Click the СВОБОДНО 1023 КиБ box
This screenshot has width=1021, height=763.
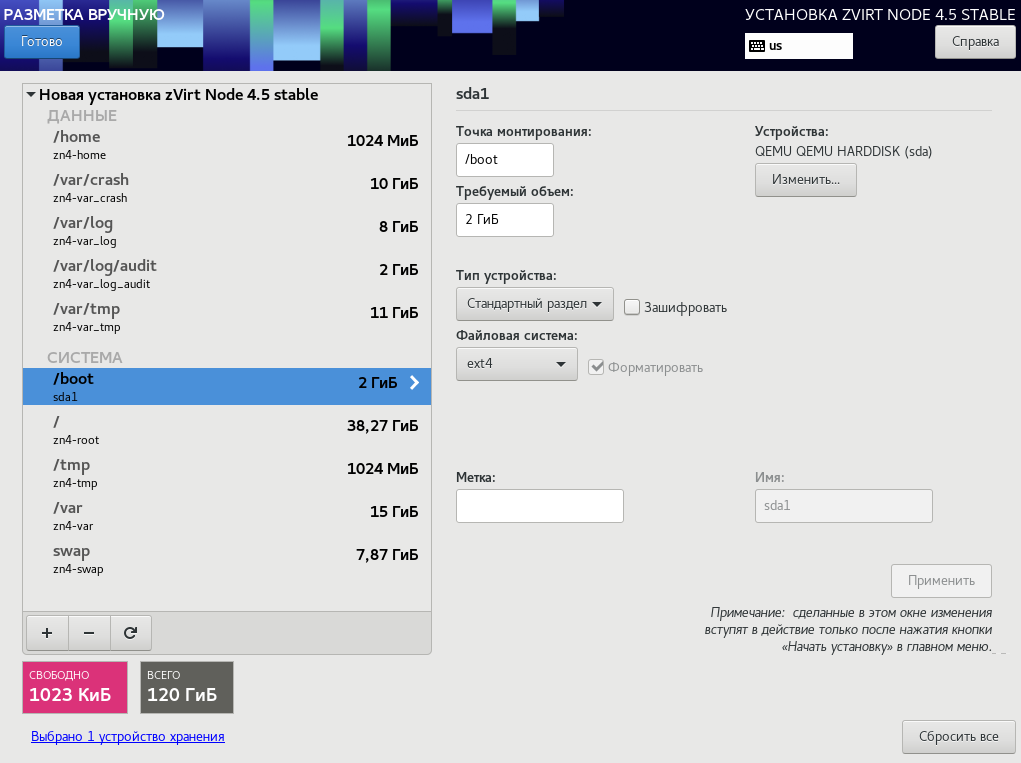click(75, 687)
